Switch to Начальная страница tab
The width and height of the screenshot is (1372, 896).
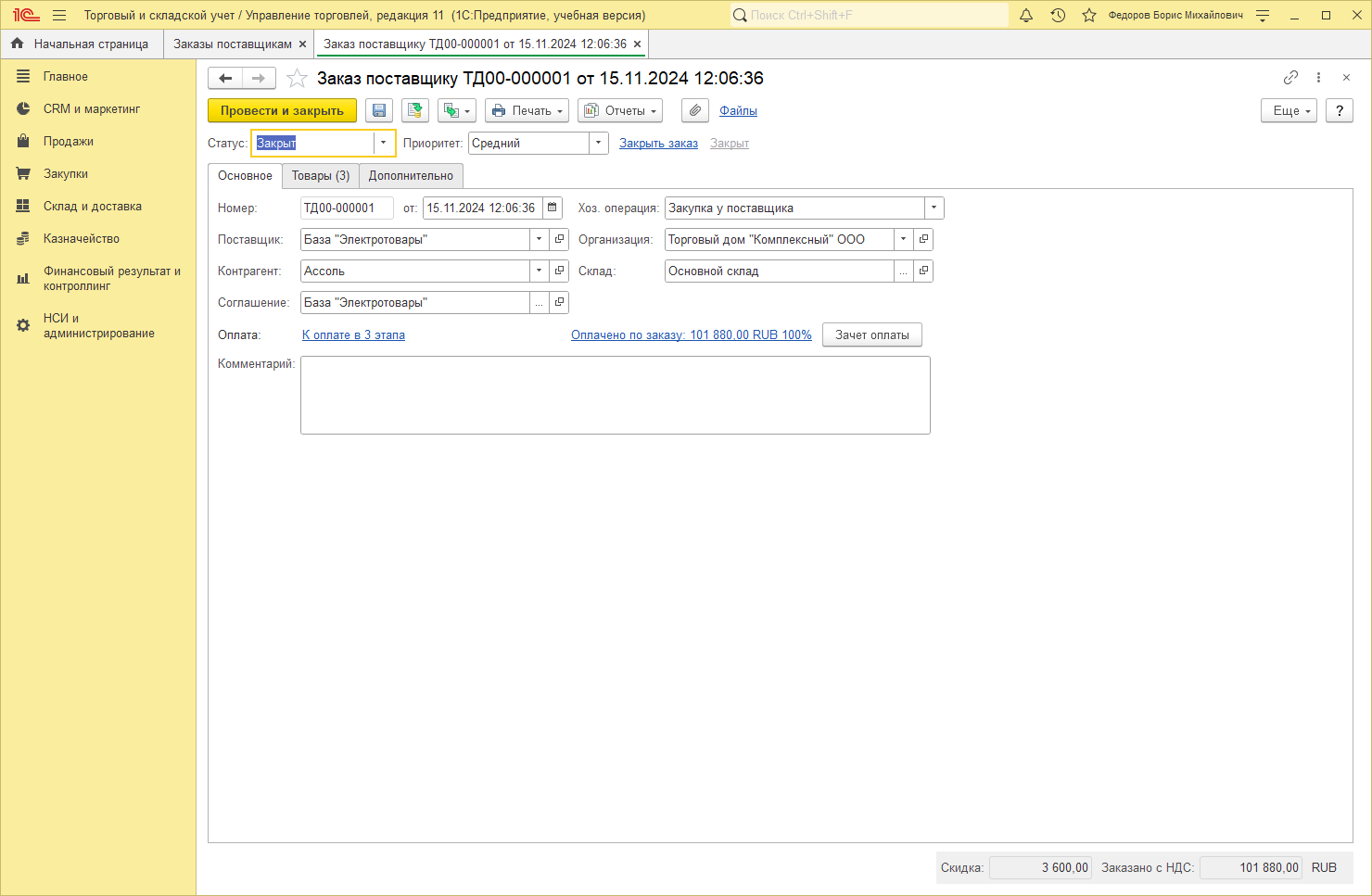point(81,44)
